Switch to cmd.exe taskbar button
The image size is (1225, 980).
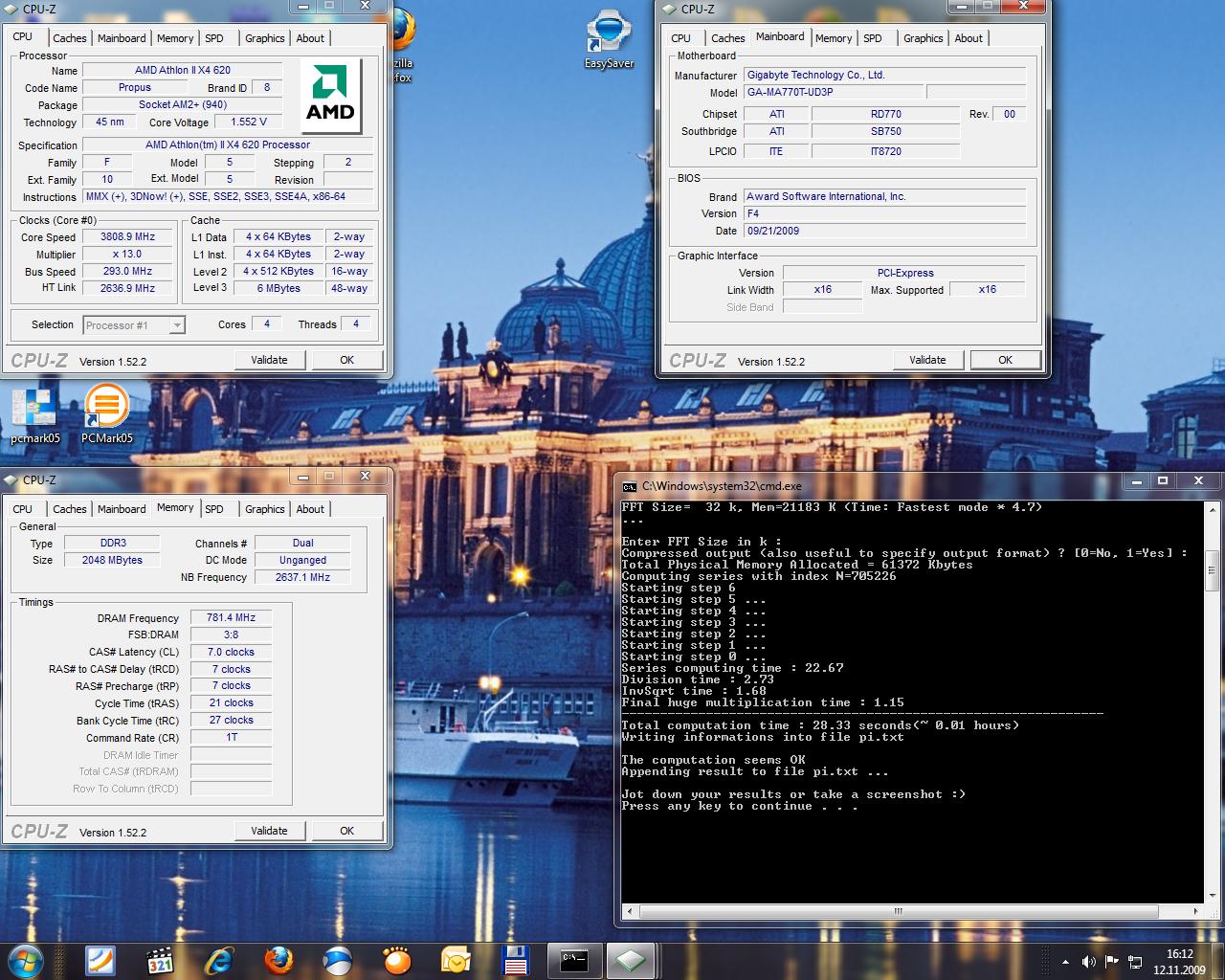click(x=574, y=960)
